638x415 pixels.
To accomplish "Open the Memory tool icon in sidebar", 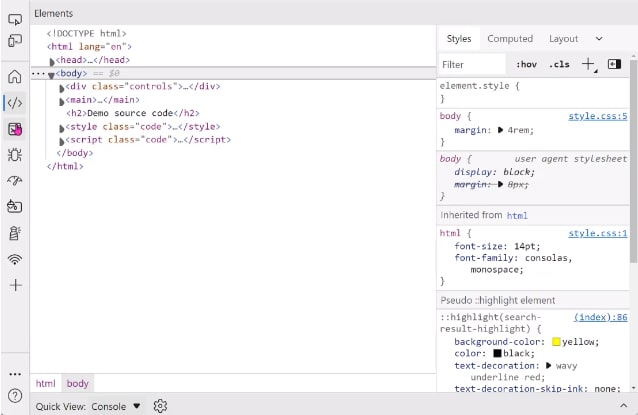I will pos(15,207).
